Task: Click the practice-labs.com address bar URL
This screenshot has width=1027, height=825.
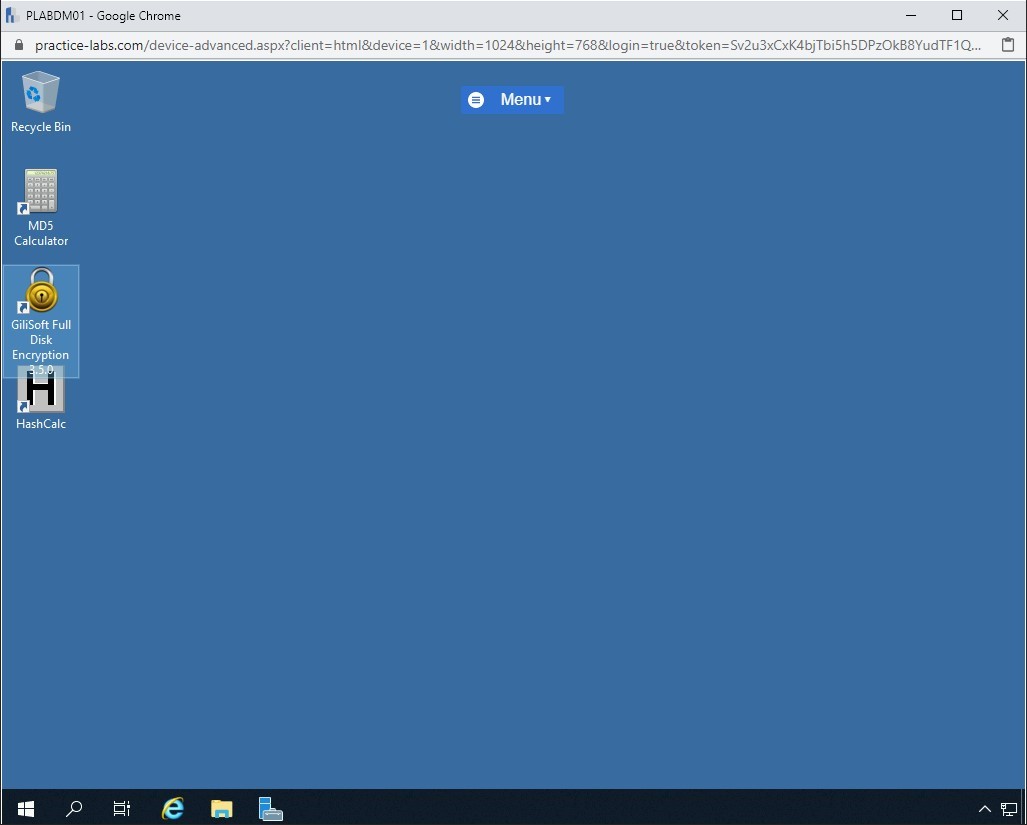Action: point(500,45)
